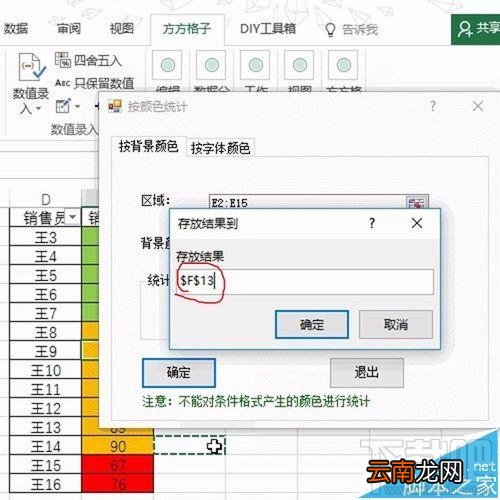
Task: Click the red cell with value 76
Action: (118, 484)
